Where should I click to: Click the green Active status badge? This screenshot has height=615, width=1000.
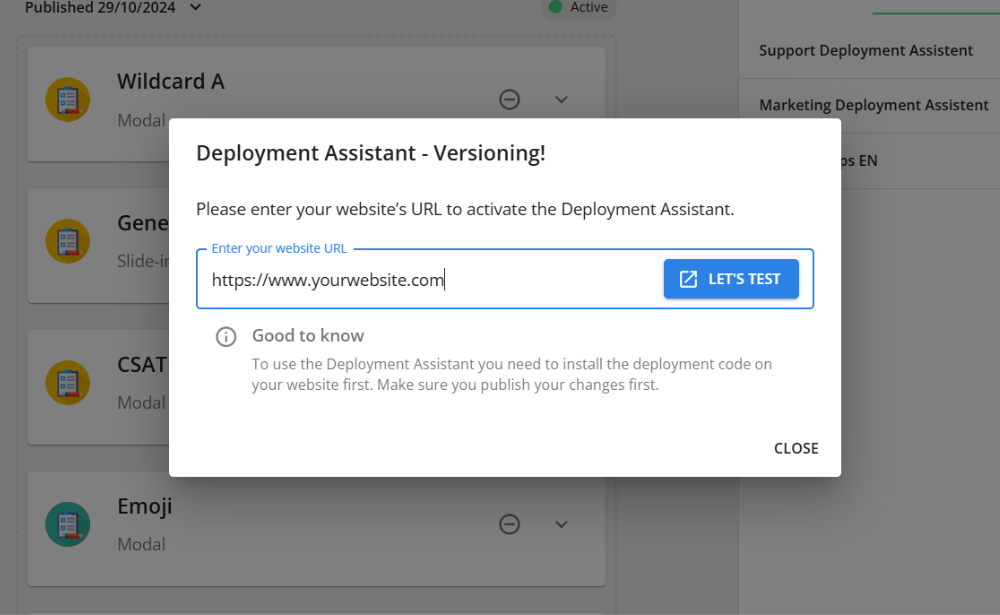(x=578, y=8)
